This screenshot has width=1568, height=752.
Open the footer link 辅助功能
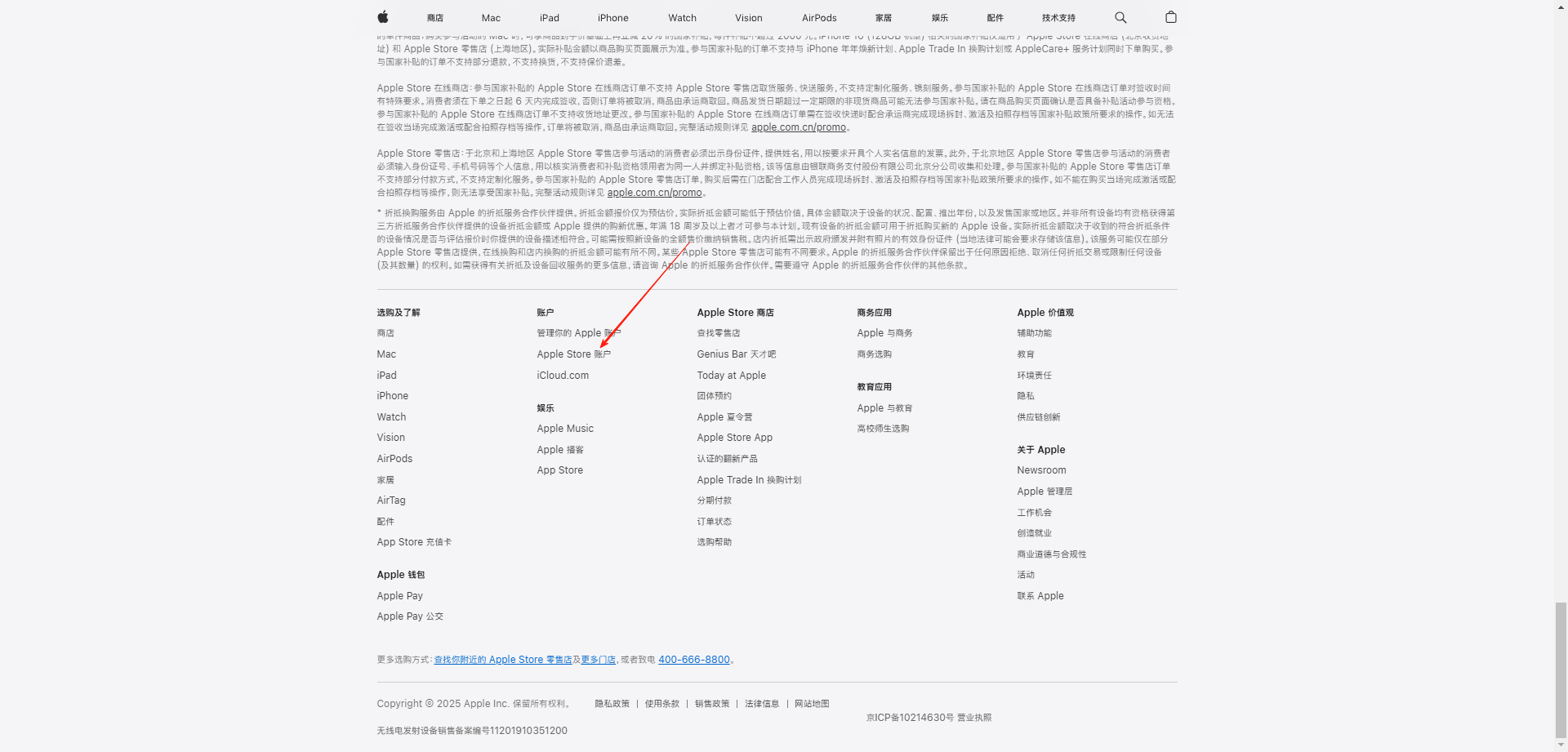[x=1034, y=333]
